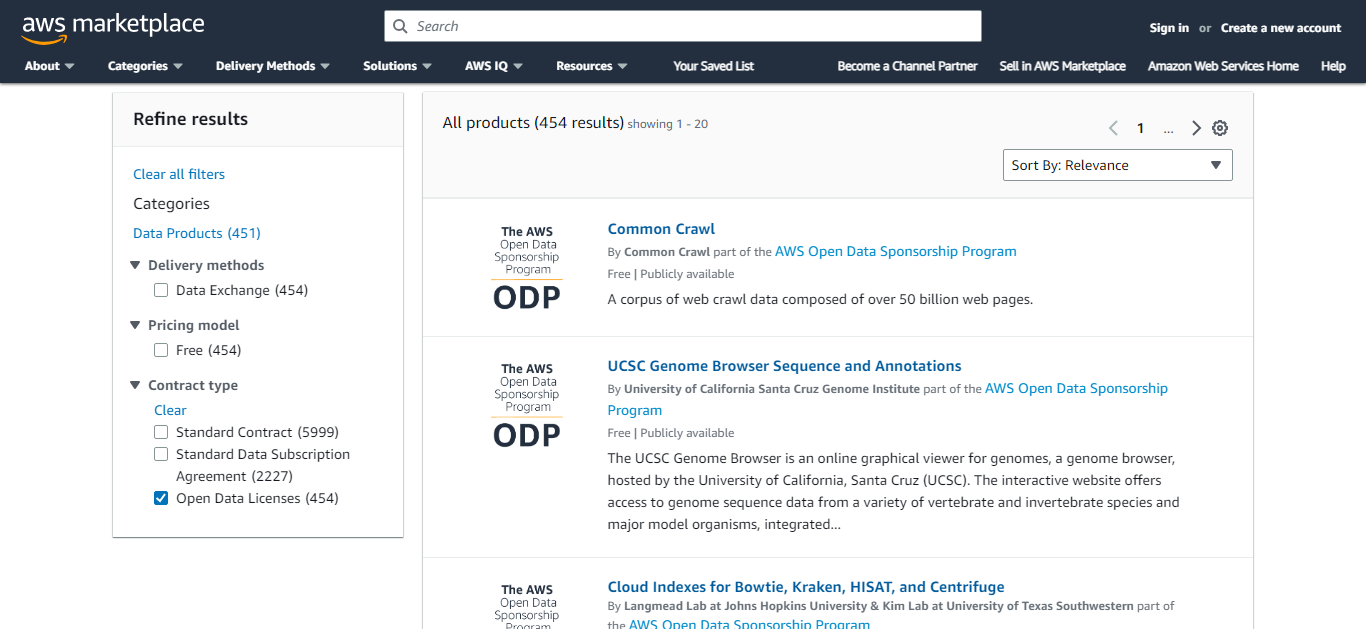
Task: Collapse the Delivery methods section
Action: [135, 266]
